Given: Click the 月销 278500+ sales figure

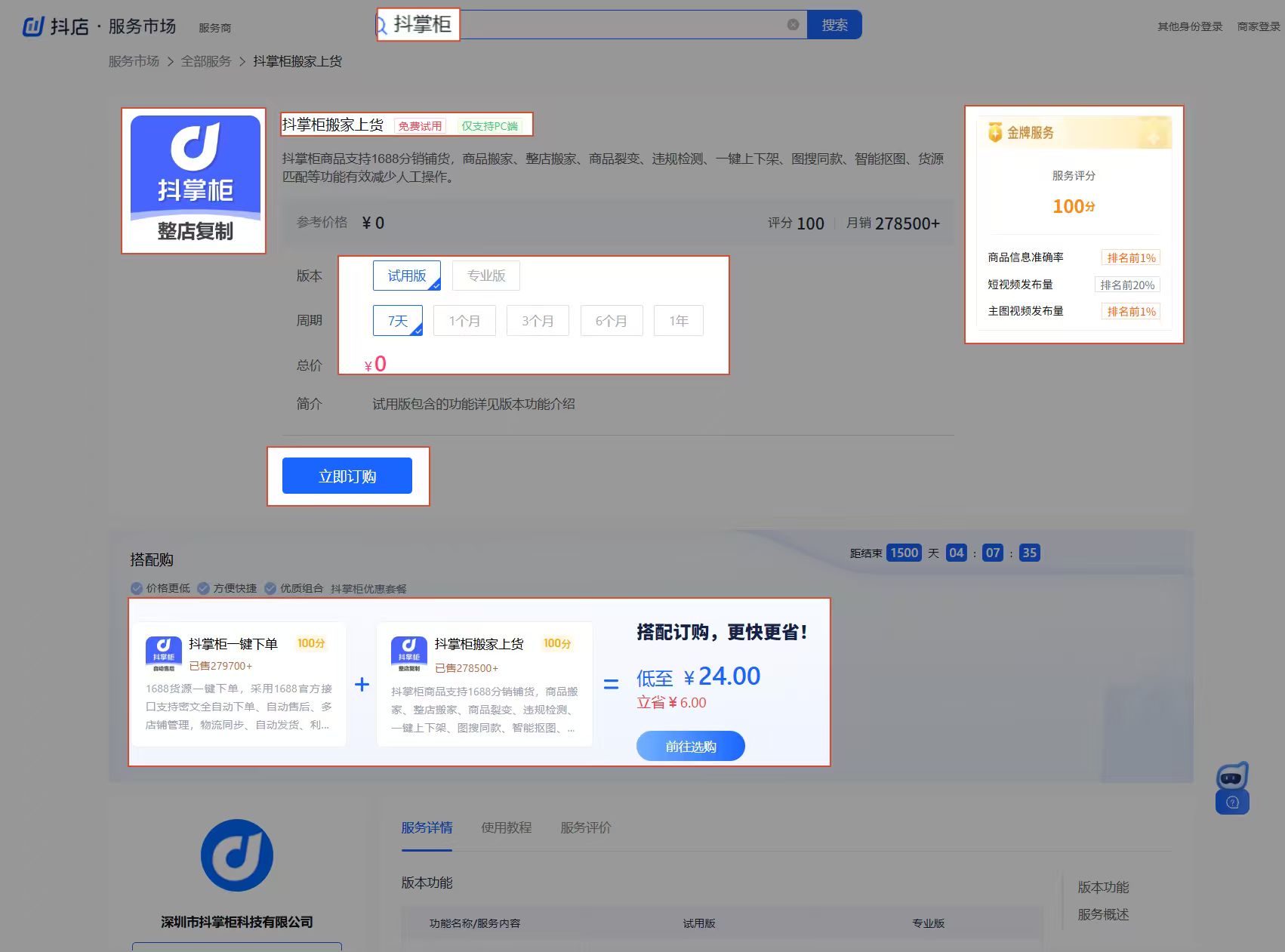Looking at the screenshot, I should [x=893, y=223].
